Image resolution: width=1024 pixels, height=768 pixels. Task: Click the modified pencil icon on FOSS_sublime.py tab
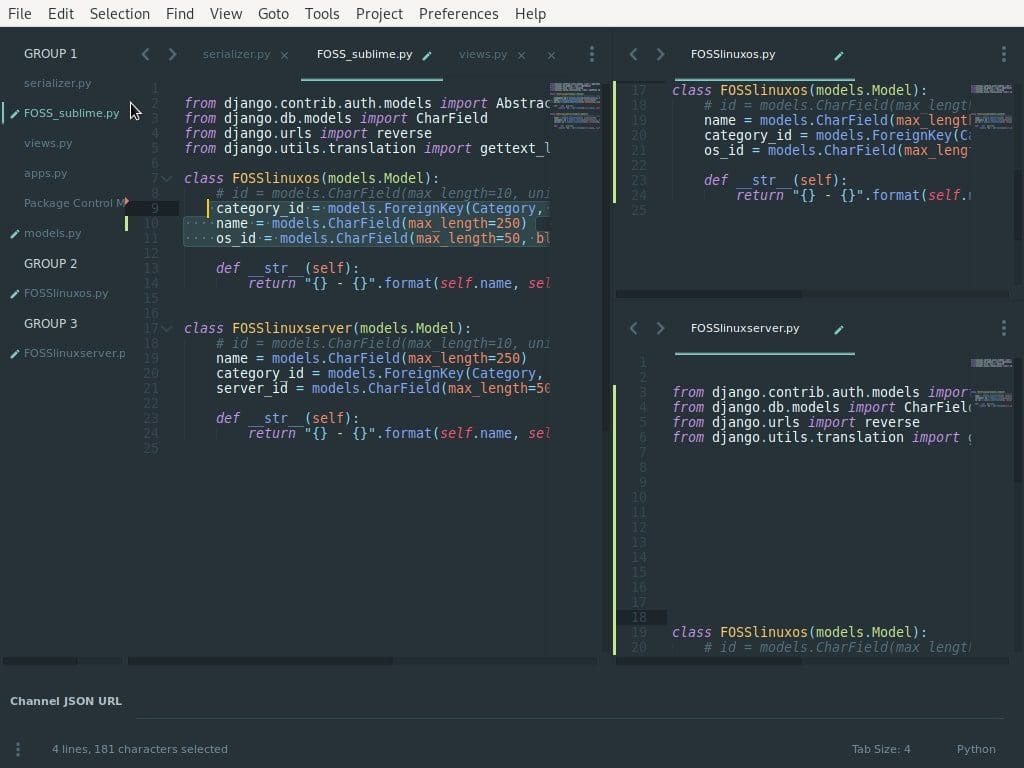427,56
